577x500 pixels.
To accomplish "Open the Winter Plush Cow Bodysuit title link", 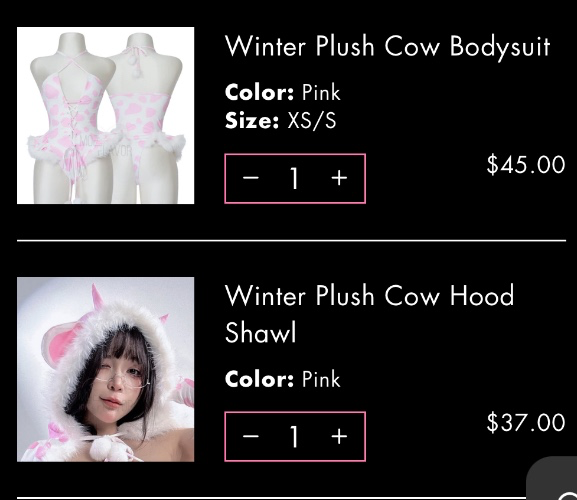I will click(x=387, y=47).
